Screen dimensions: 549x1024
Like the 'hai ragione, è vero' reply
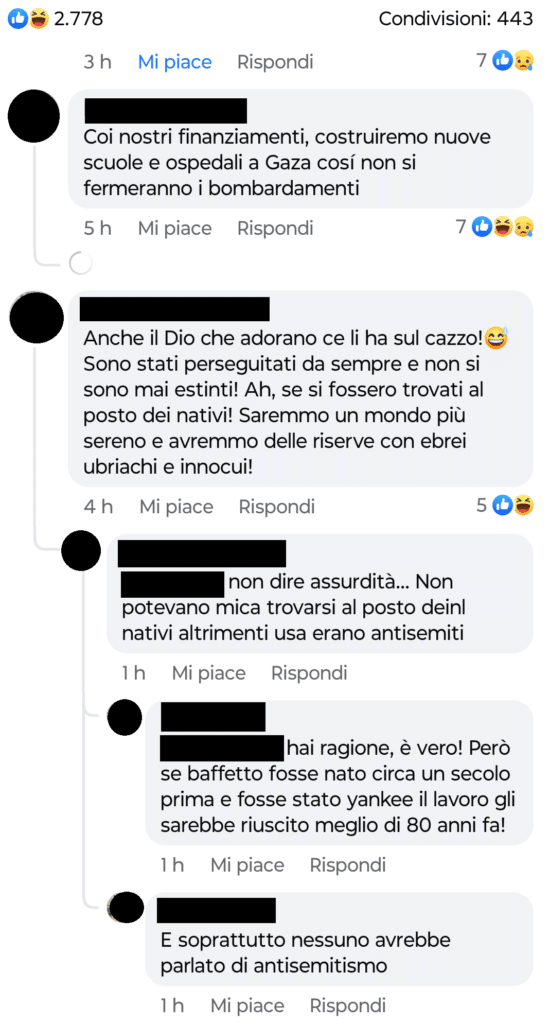coord(247,865)
